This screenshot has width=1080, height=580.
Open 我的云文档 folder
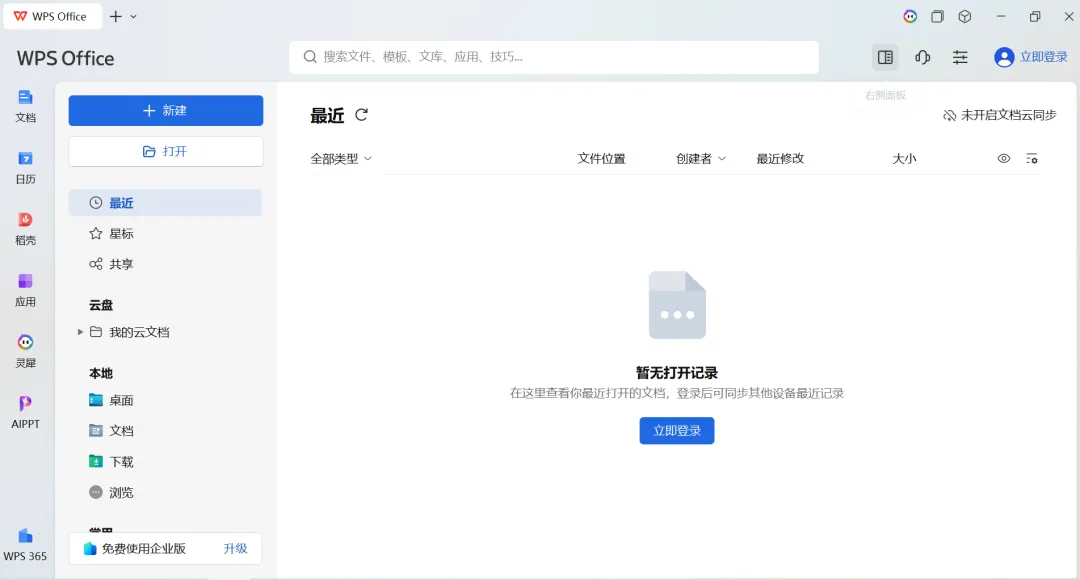tap(129, 332)
